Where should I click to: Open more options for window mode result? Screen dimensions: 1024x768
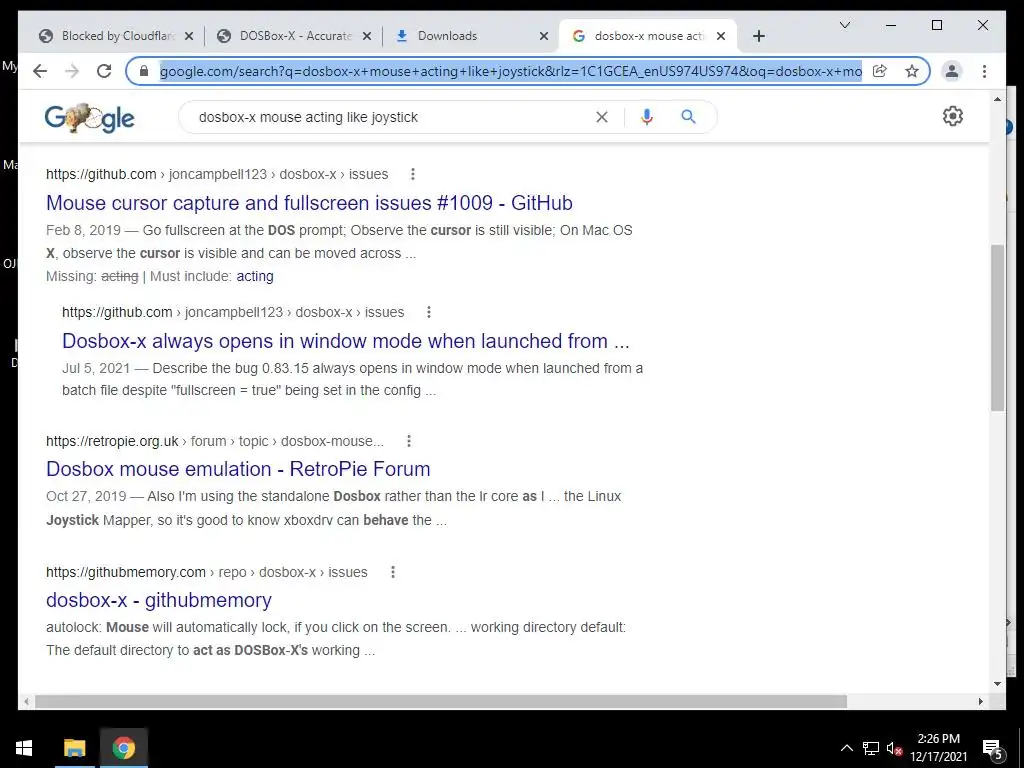click(x=428, y=312)
